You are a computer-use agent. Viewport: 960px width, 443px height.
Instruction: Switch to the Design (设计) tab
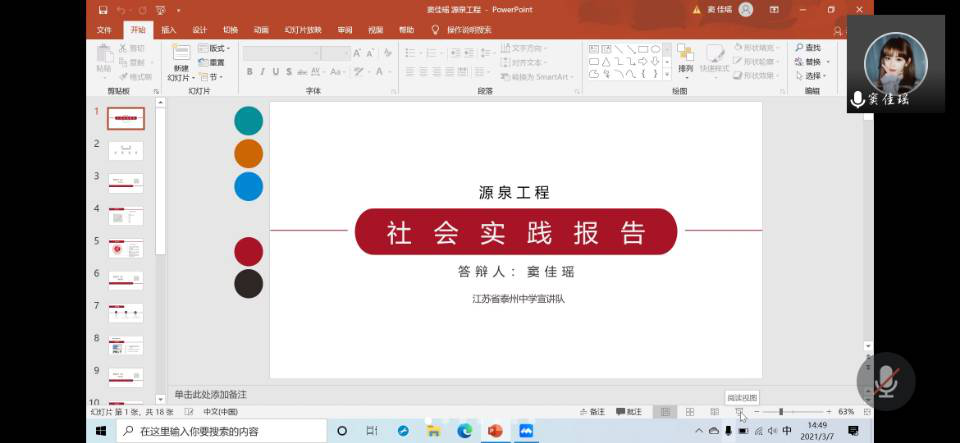click(x=199, y=30)
